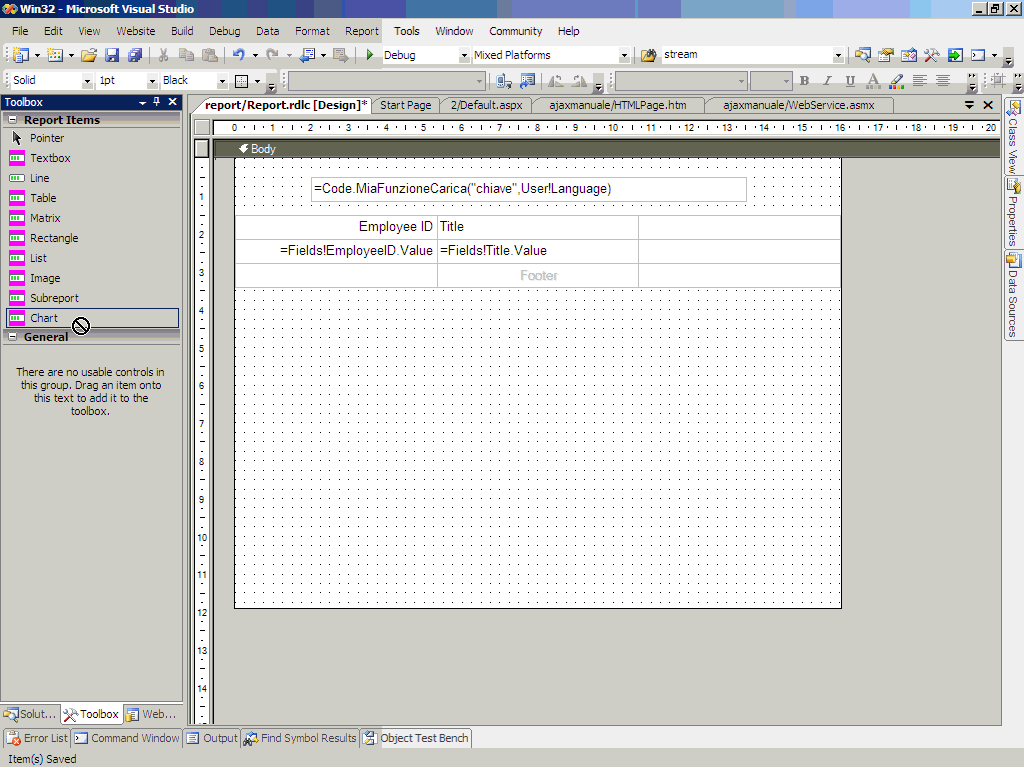Viewport: 1024px width, 768px height.
Task: Collapse the Report Items group
Action: point(12,120)
